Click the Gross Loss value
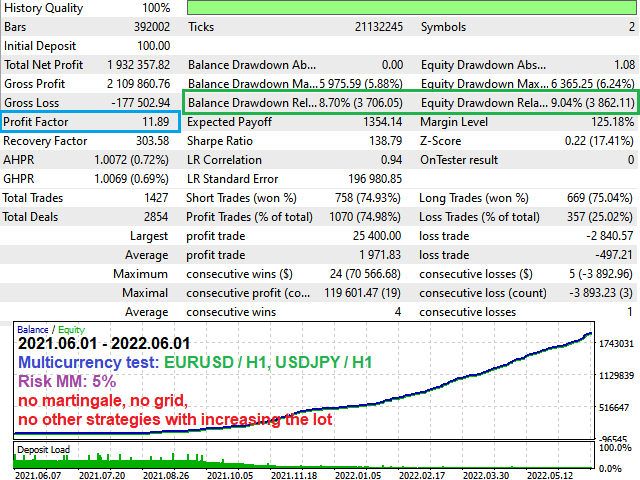 pos(140,103)
